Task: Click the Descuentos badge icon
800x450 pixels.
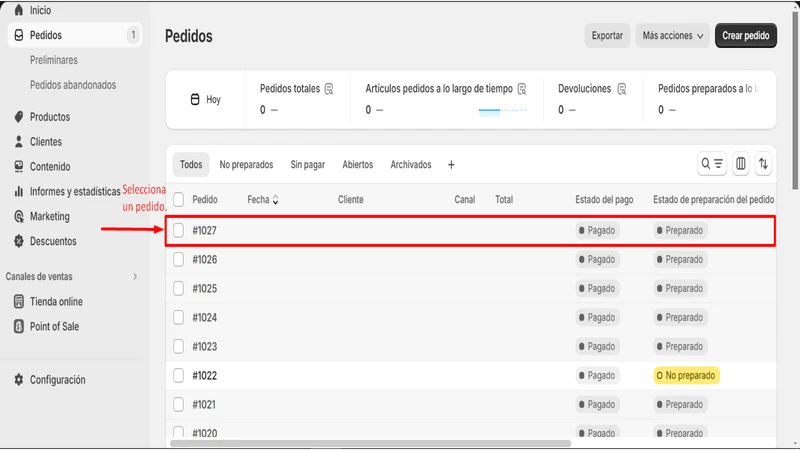Action: tap(19, 241)
